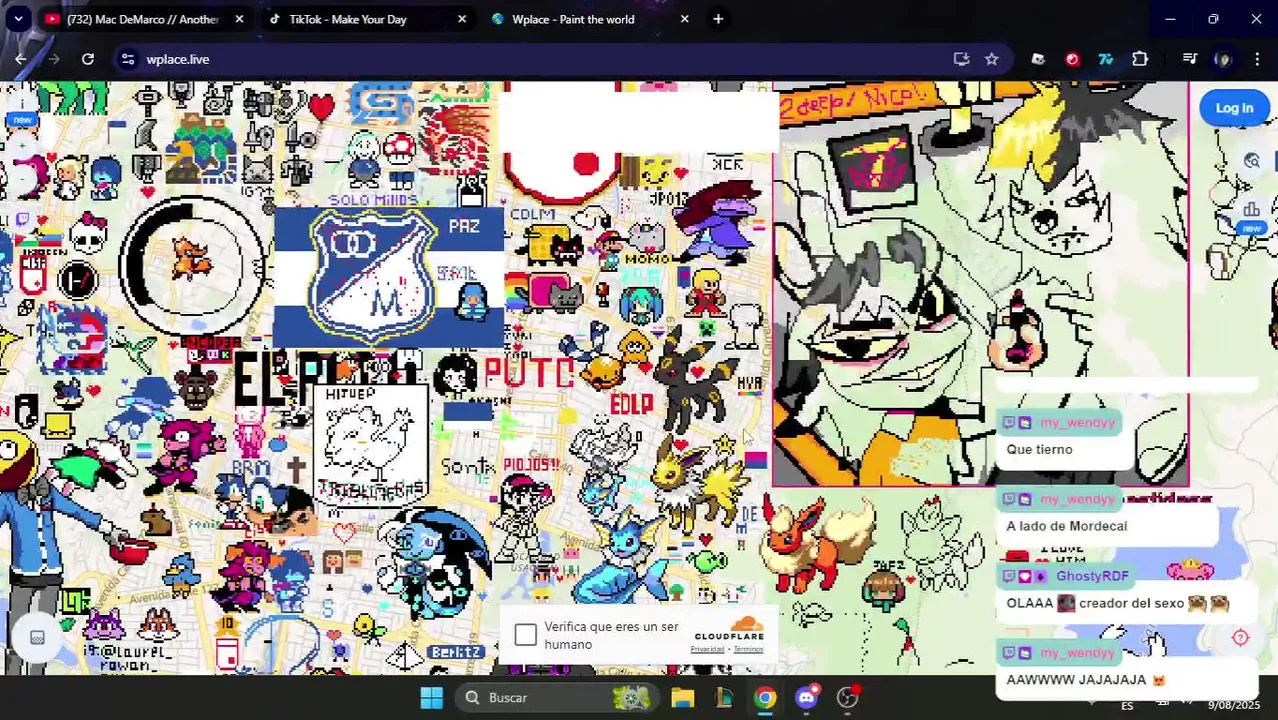
Task: Close the Wplace tab
Action: click(685, 19)
